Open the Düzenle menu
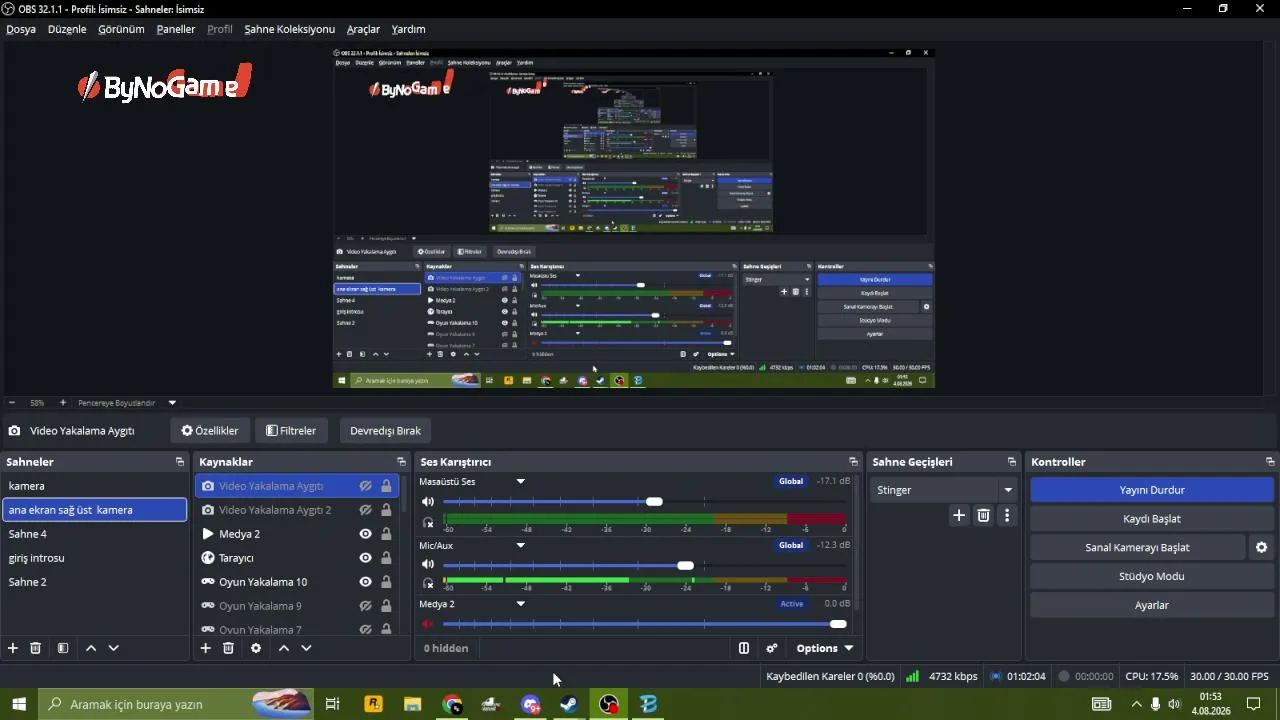 pos(67,29)
